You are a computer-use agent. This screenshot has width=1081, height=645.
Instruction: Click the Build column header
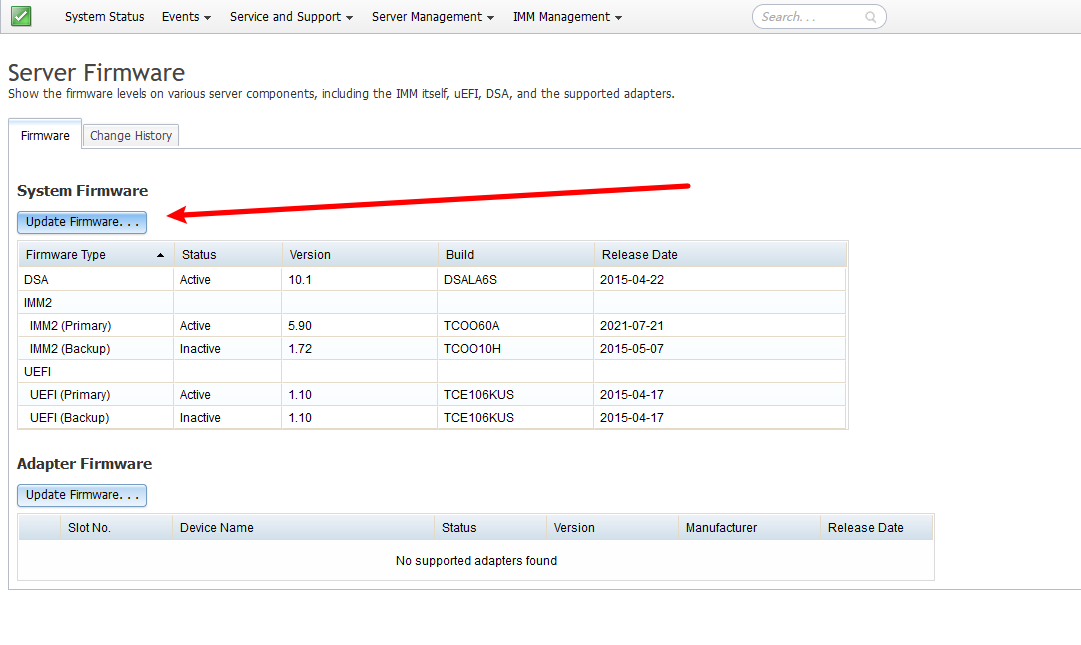(460, 255)
